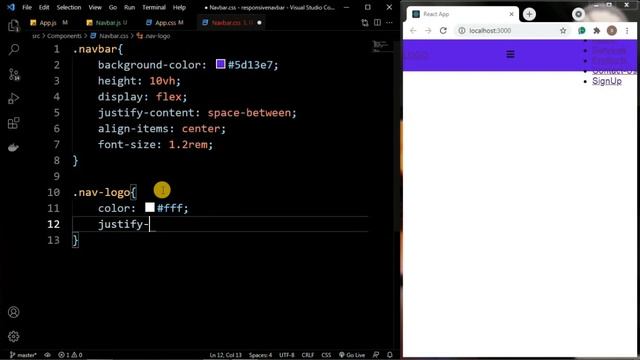The image size is (640, 360).
Task: Click the unsaved-dot on Navbar.css tab
Action: pos(259,23)
